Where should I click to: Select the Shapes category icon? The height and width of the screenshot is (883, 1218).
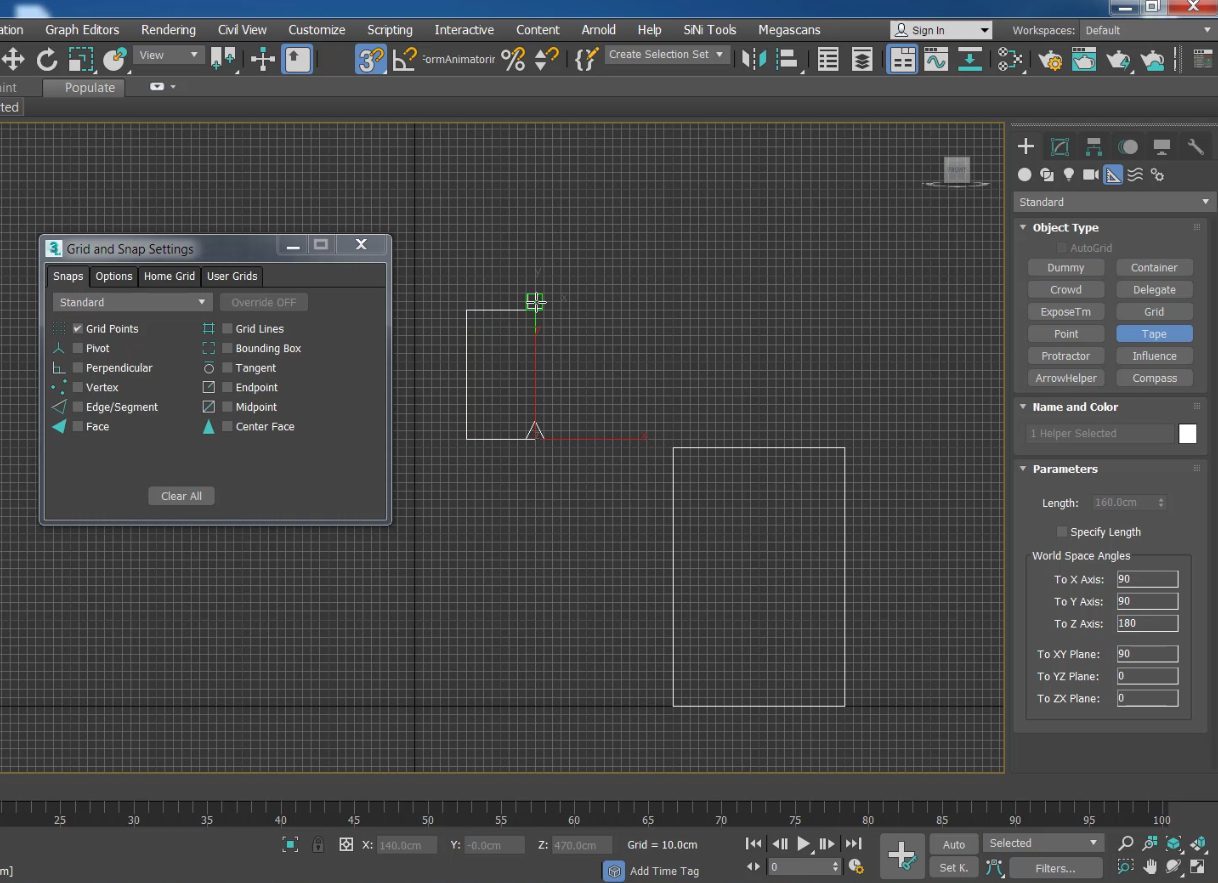click(1047, 175)
